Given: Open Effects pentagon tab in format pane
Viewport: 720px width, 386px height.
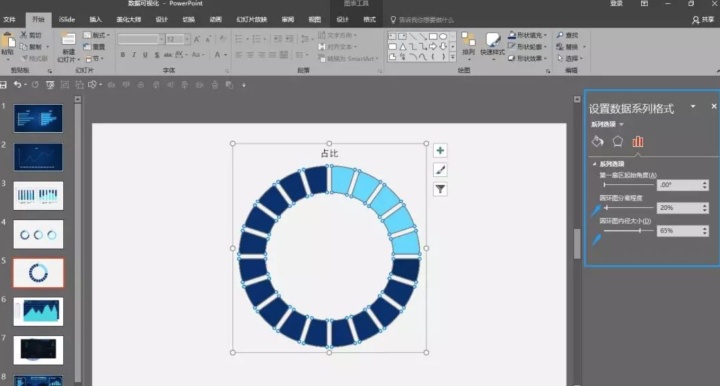Looking at the screenshot, I should pos(618,141).
